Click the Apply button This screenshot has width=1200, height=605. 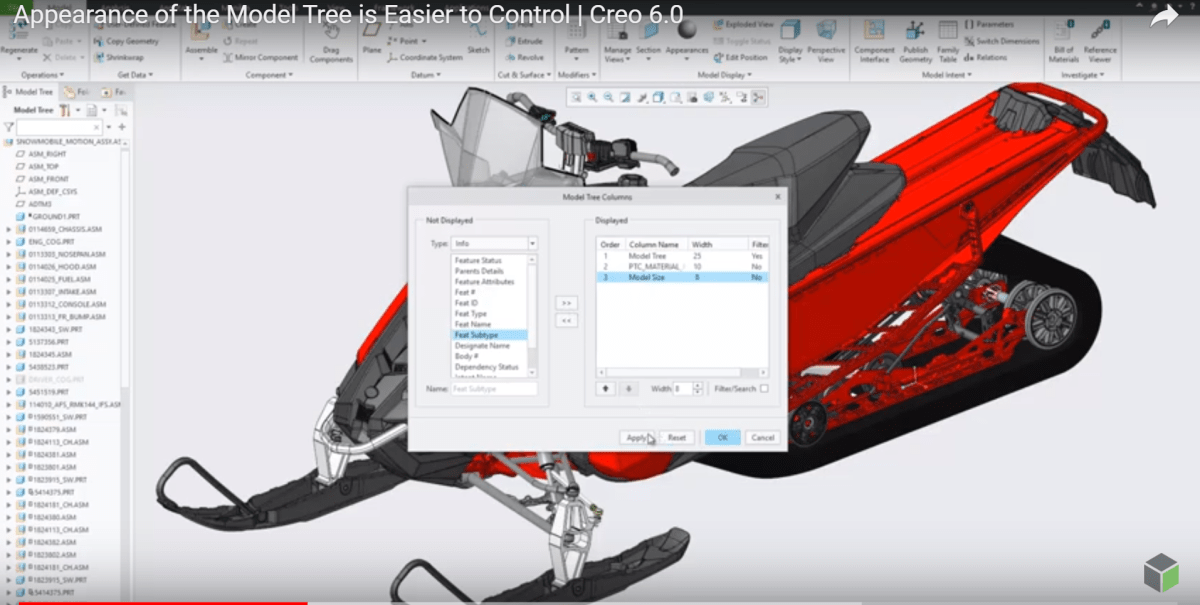point(635,437)
